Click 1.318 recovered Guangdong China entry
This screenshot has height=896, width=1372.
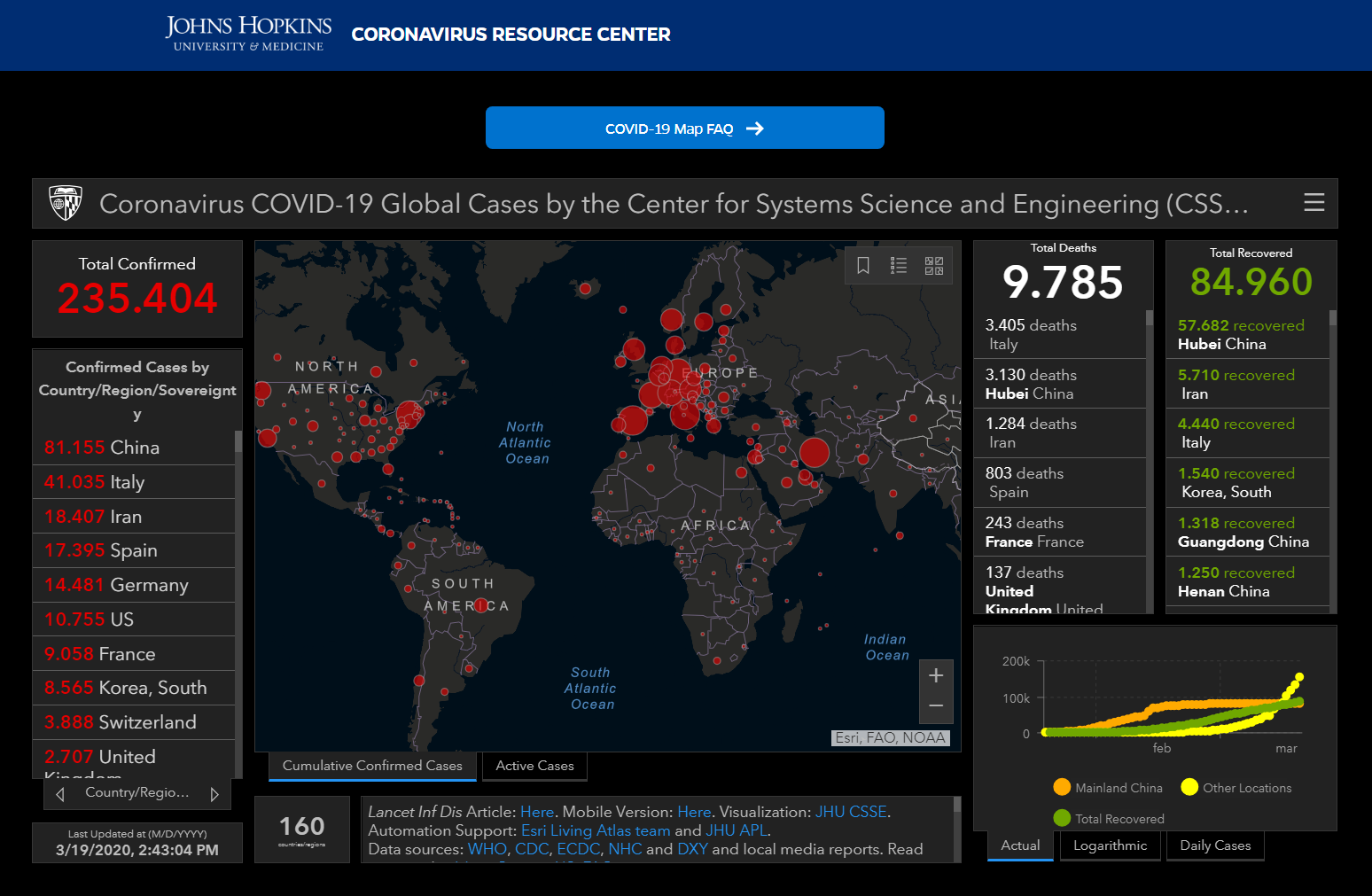(x=1248, y=532)
